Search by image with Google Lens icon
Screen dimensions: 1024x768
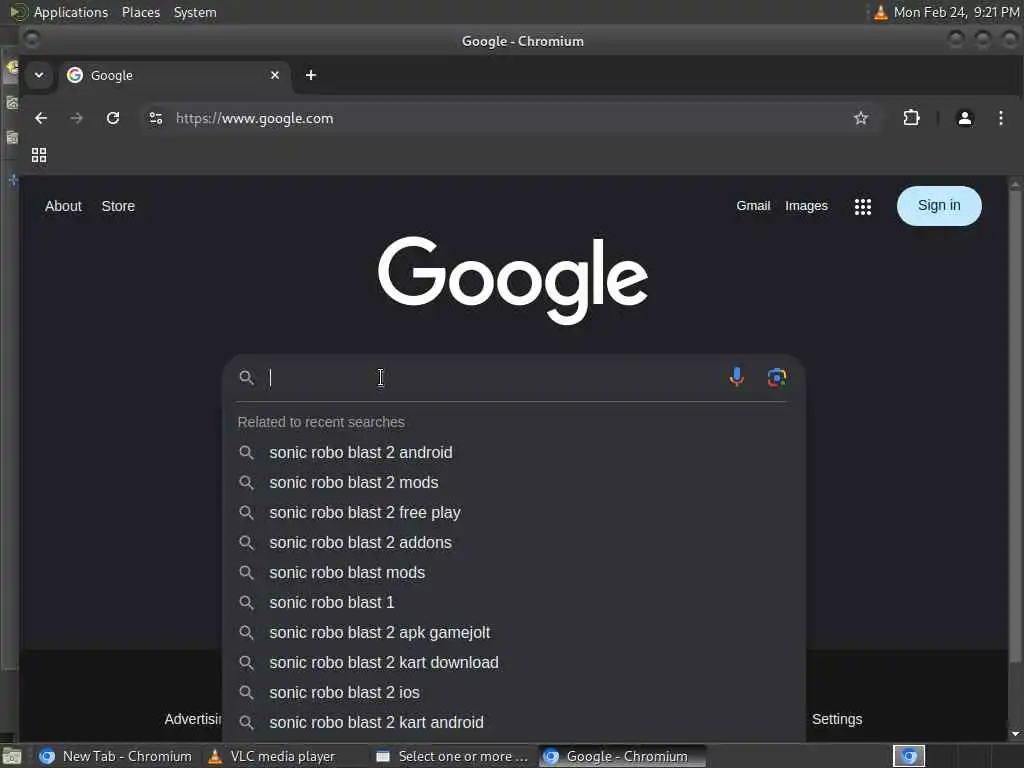pyautogui.click(x=776, y=377)
